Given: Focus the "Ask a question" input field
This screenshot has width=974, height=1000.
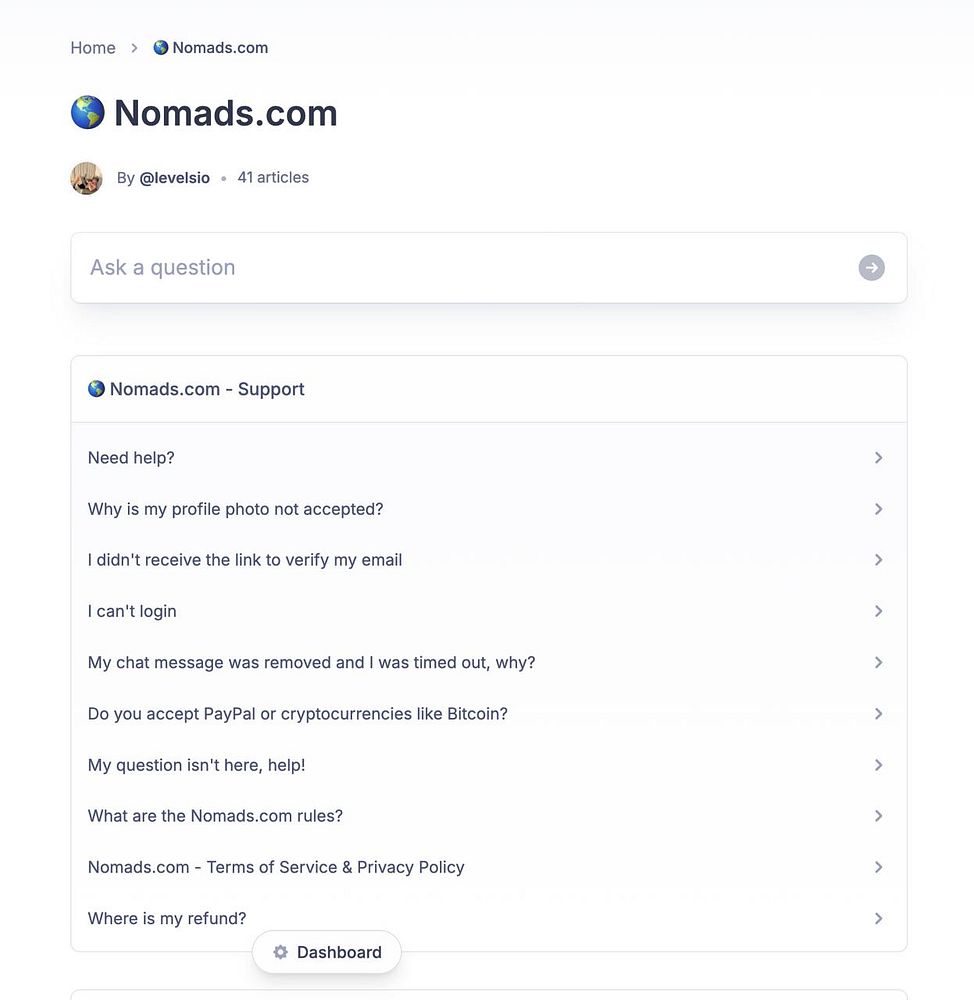Looking at the screenshot, I should pyautogui.click(x=460, y=268).
